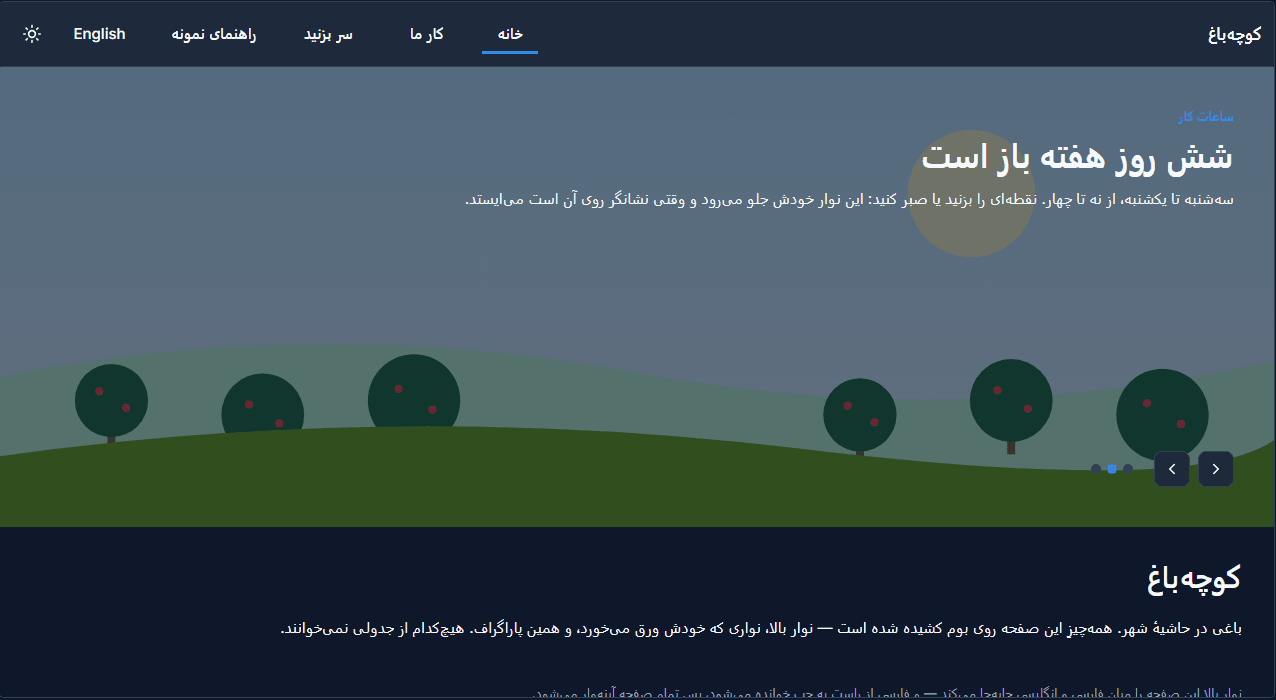Click the carousel left-chevron arrow button
1276x700 pixels.
tap(1172, 469)
